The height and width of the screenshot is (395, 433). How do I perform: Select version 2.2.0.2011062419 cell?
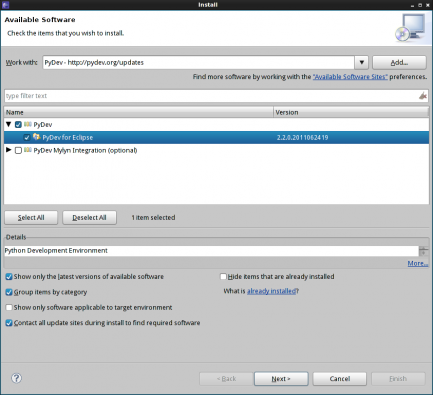[x=302, y=137]
